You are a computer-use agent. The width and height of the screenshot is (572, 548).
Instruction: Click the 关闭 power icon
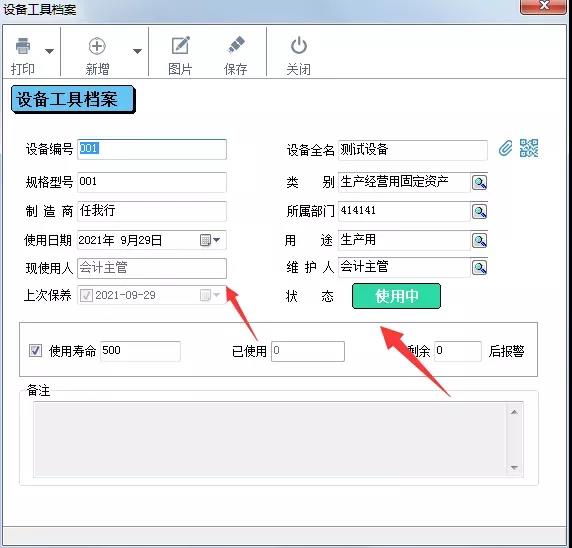point(299,46)
